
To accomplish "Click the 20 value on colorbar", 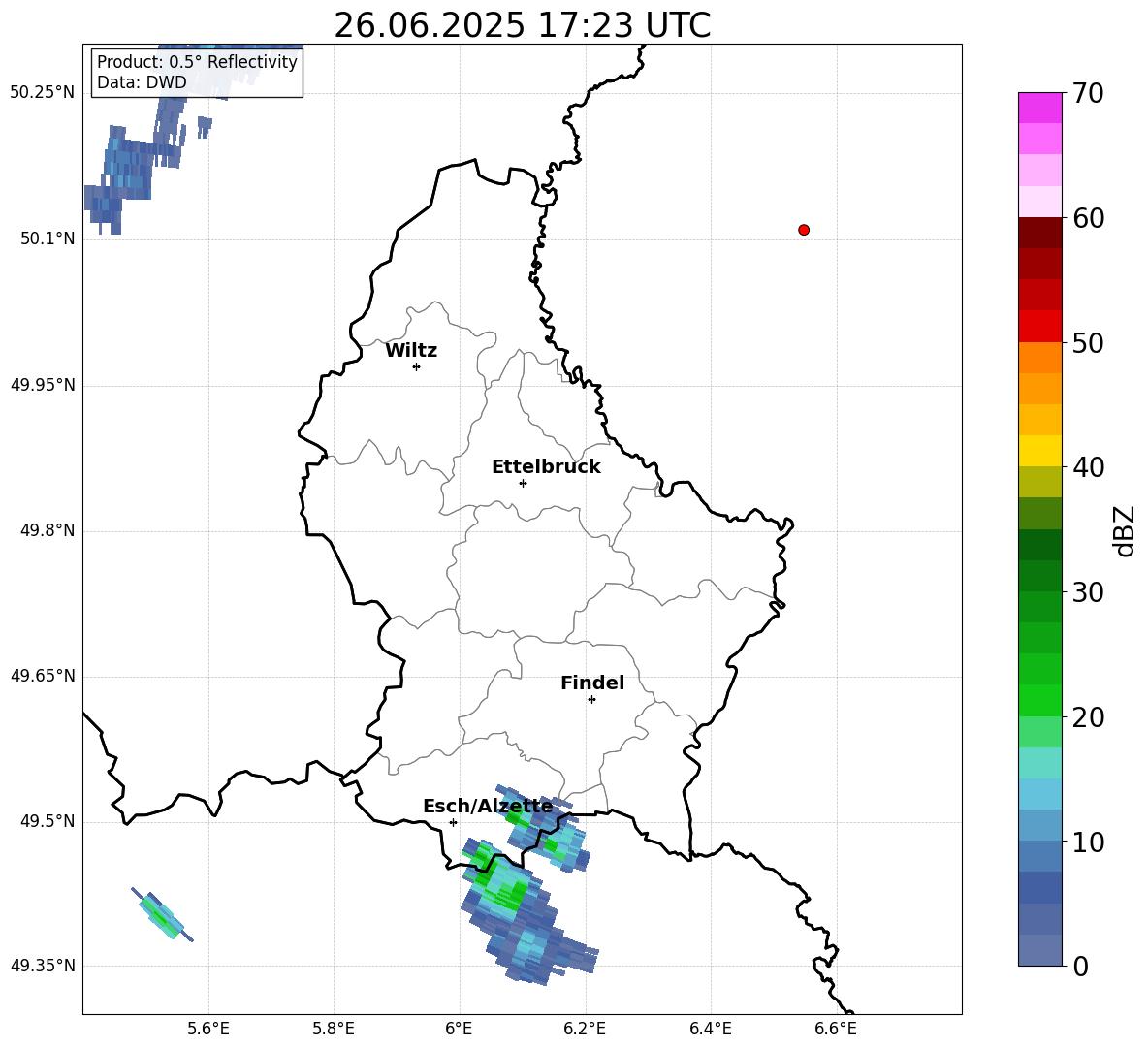I will [x=1088, y=717].
